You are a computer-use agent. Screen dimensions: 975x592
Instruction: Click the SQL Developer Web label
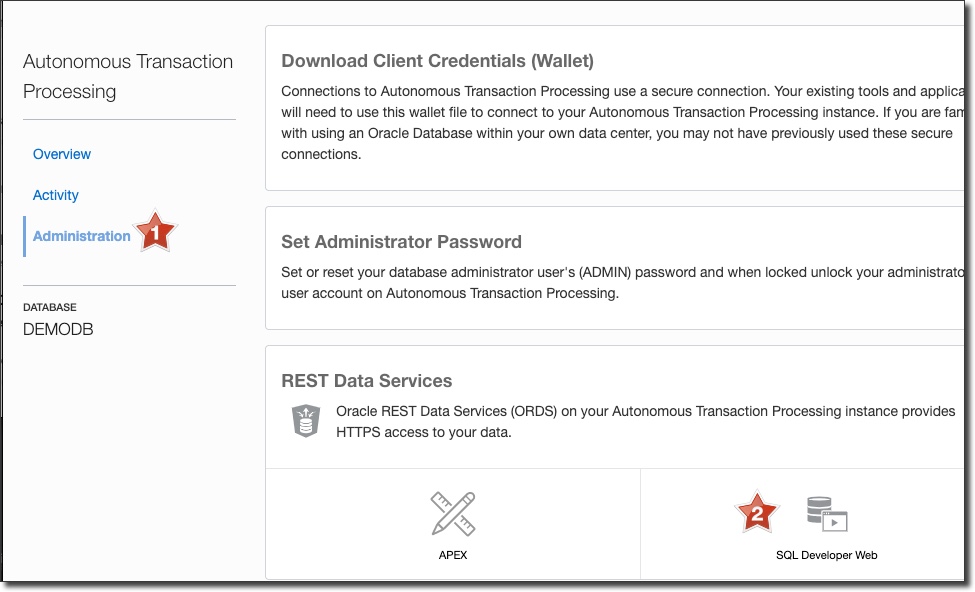point(826,555)
